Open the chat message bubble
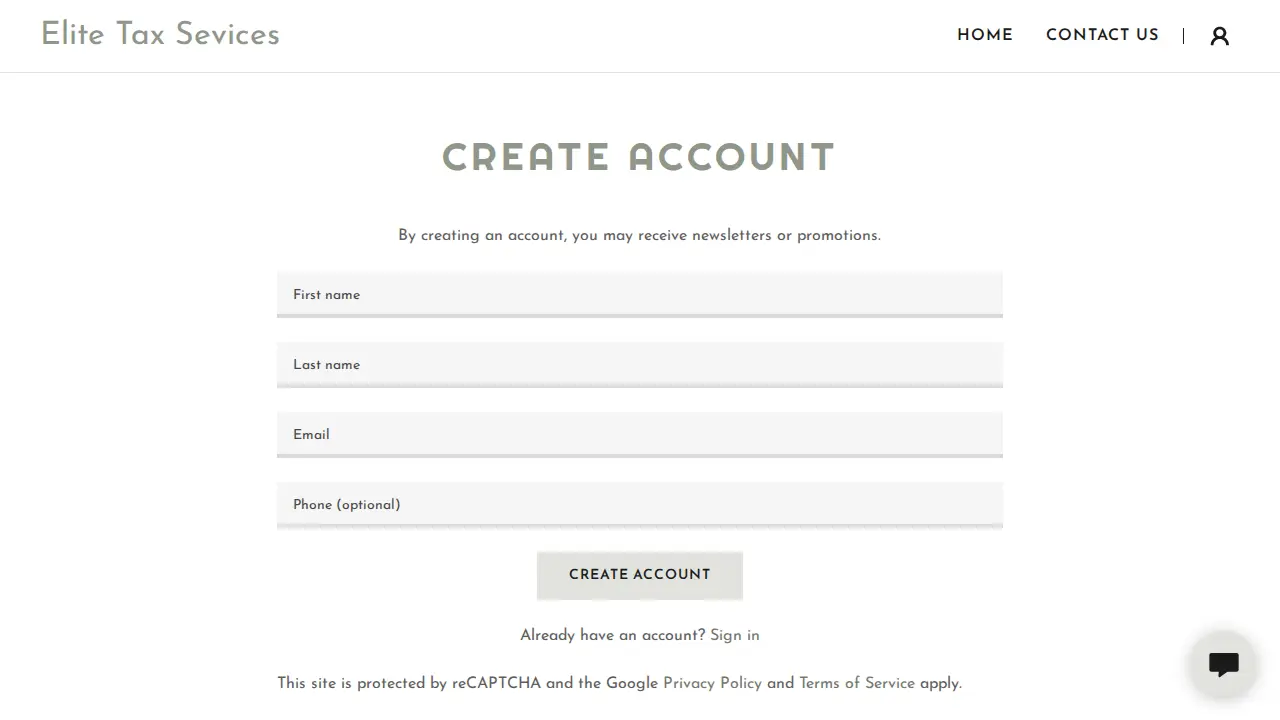 [1223, 664]
